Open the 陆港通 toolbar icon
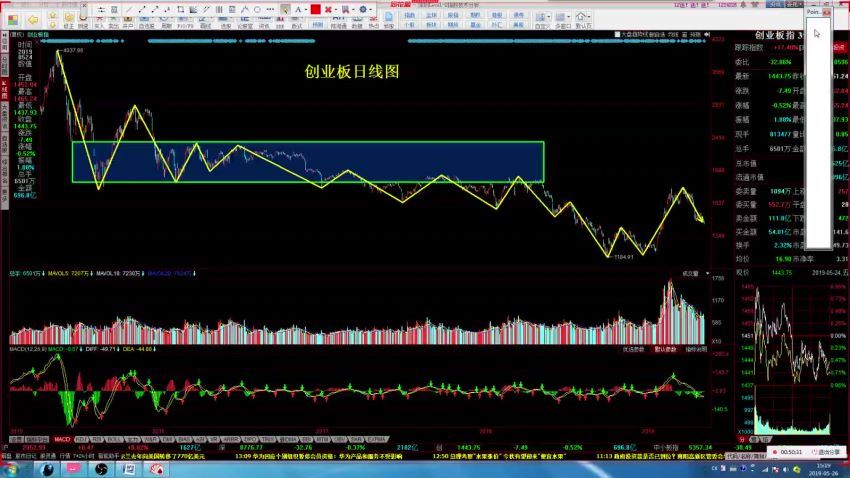The height and width of the screenshot is (478, 850). 338,22
